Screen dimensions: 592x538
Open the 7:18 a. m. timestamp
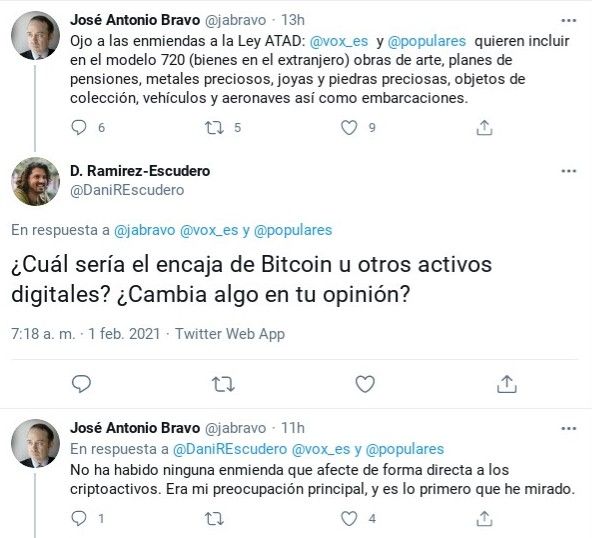coord(43,334)
